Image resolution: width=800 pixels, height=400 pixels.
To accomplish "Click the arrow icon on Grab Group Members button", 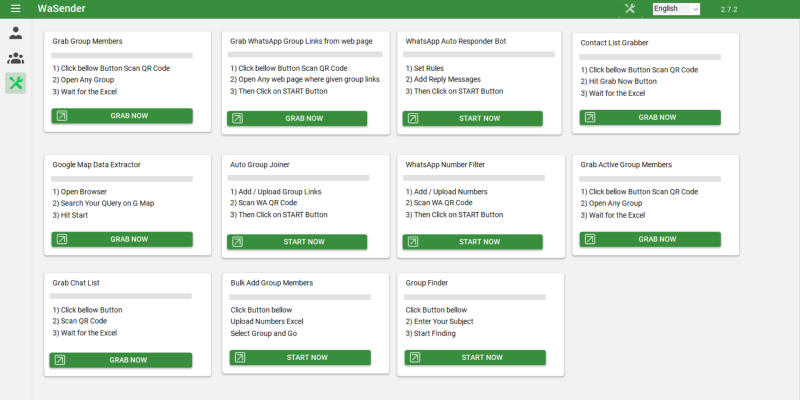I will point(62,116).
